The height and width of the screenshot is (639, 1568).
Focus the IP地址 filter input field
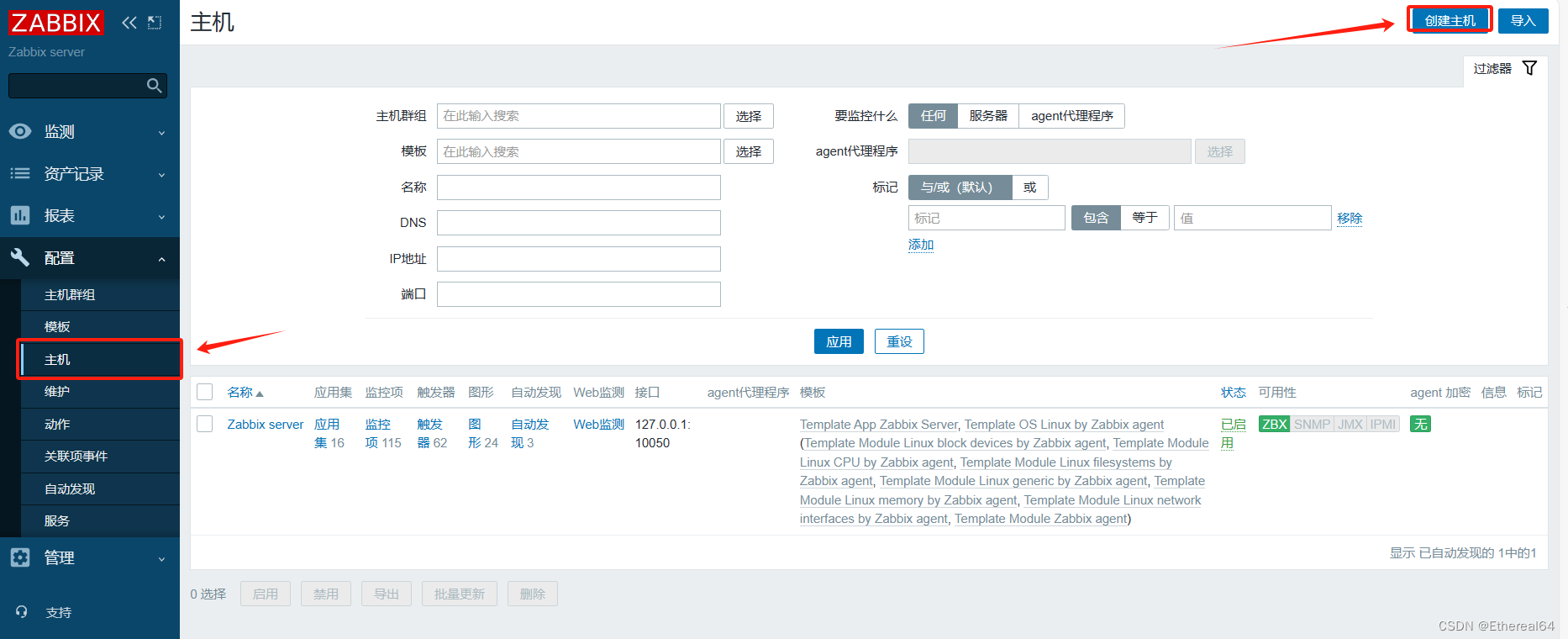pos(579,259)
